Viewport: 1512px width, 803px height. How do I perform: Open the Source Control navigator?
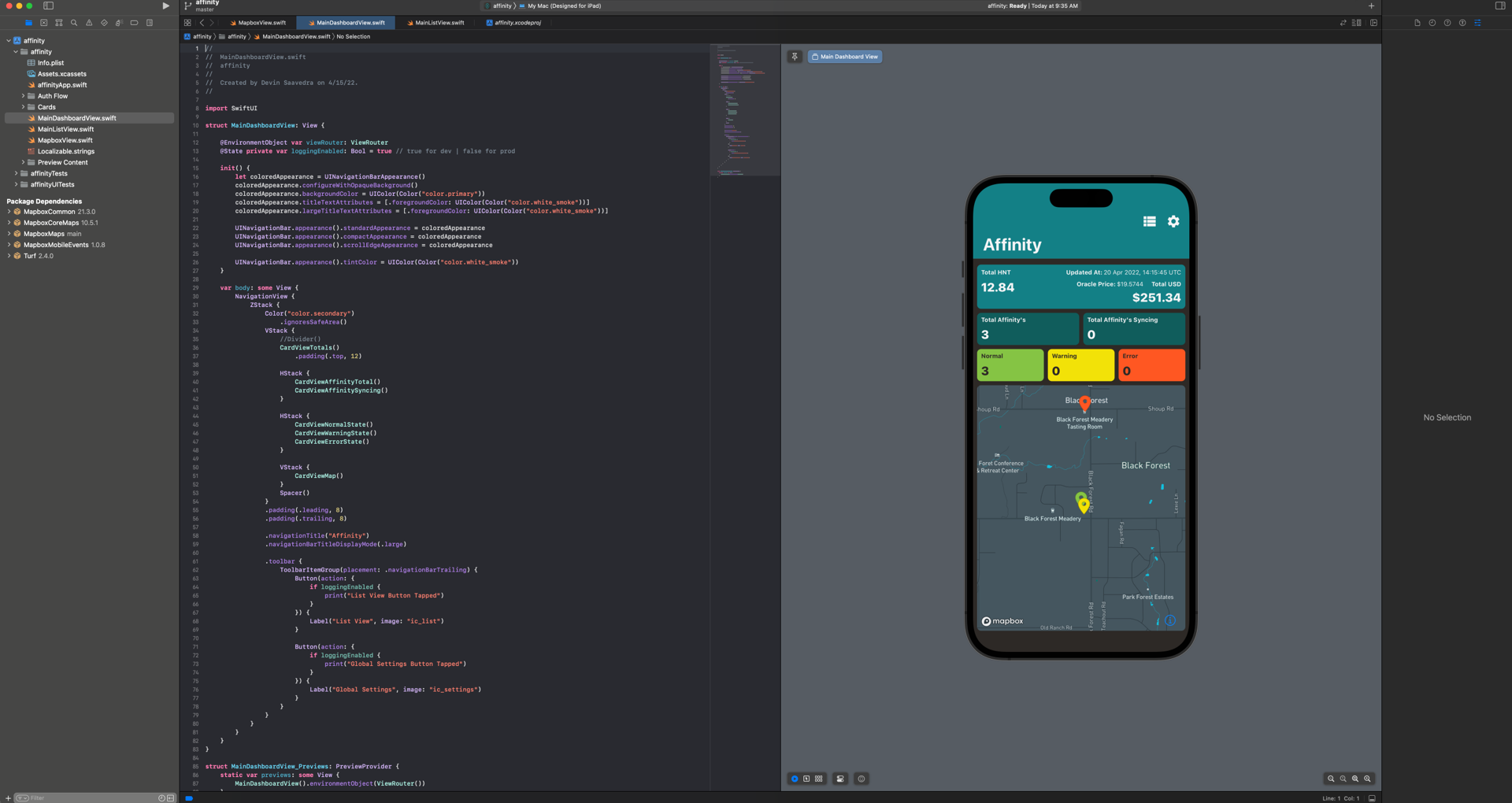[x=43, y=23]
